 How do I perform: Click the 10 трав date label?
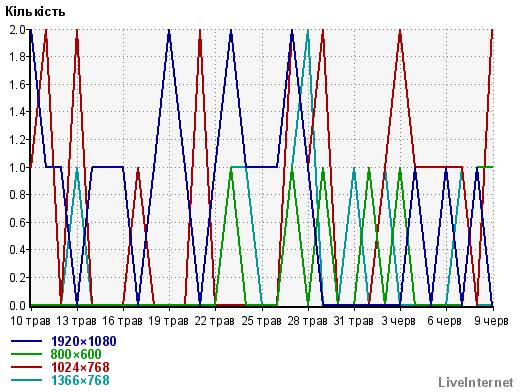(30, 321)
